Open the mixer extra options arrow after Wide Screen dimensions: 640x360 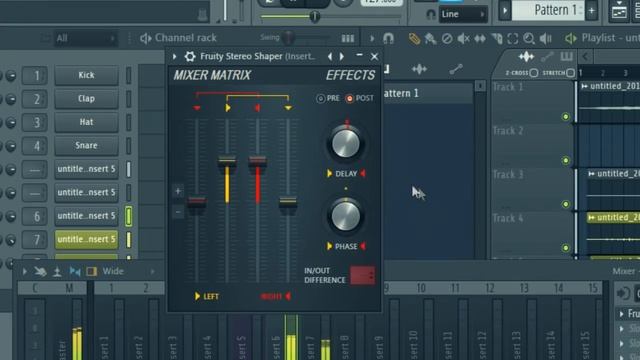(x=153, y=271)
